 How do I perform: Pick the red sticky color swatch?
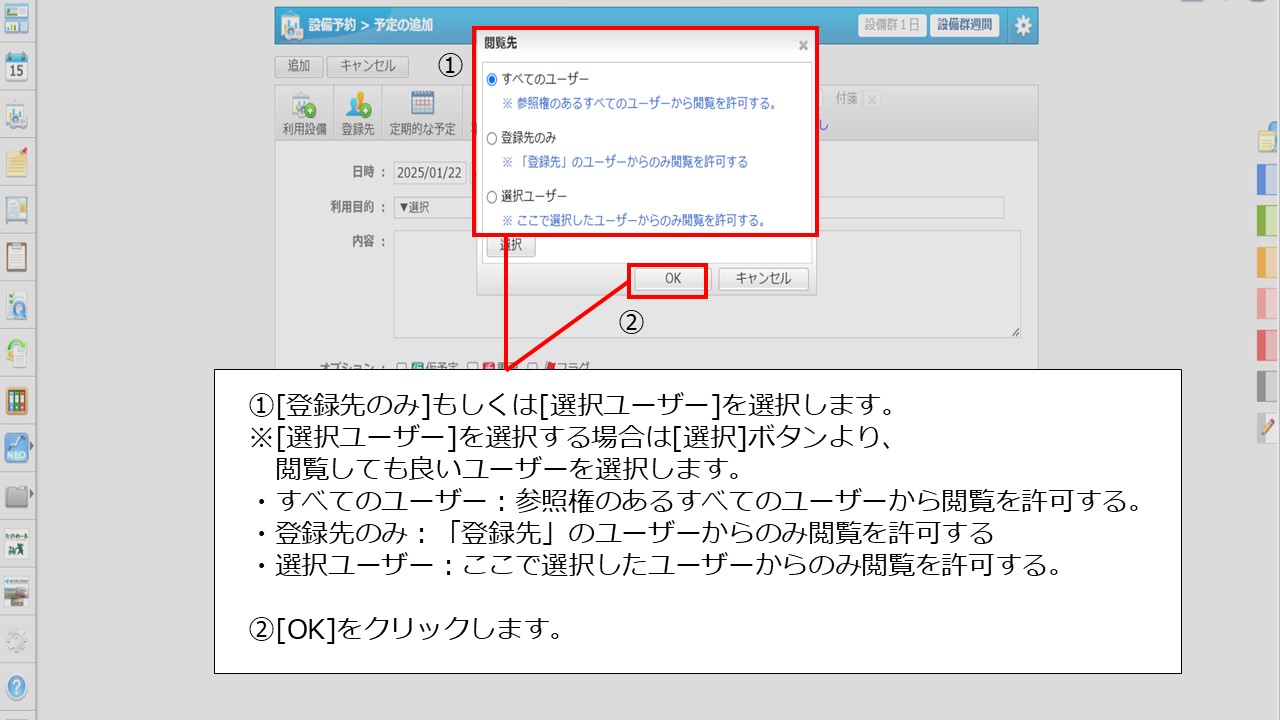[x=1267, y=344]
